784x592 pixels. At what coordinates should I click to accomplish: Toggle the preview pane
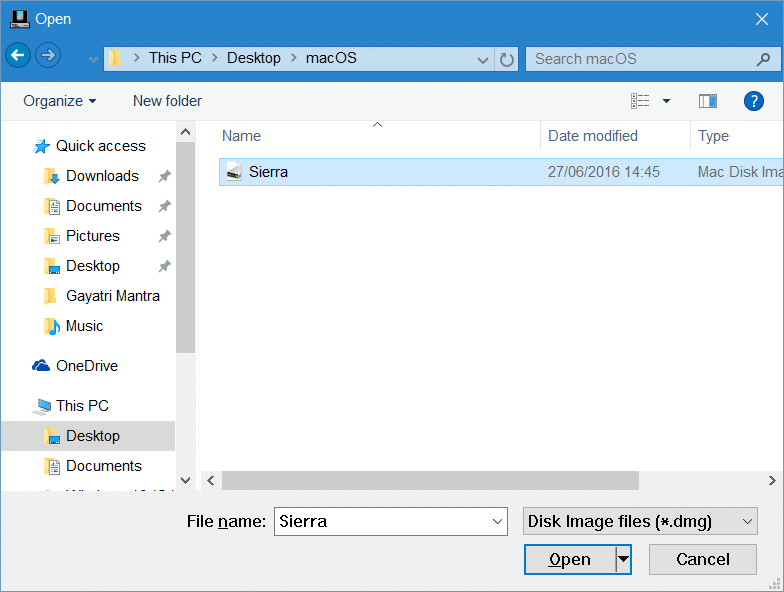pyautogui.click(x=708, y=101)
